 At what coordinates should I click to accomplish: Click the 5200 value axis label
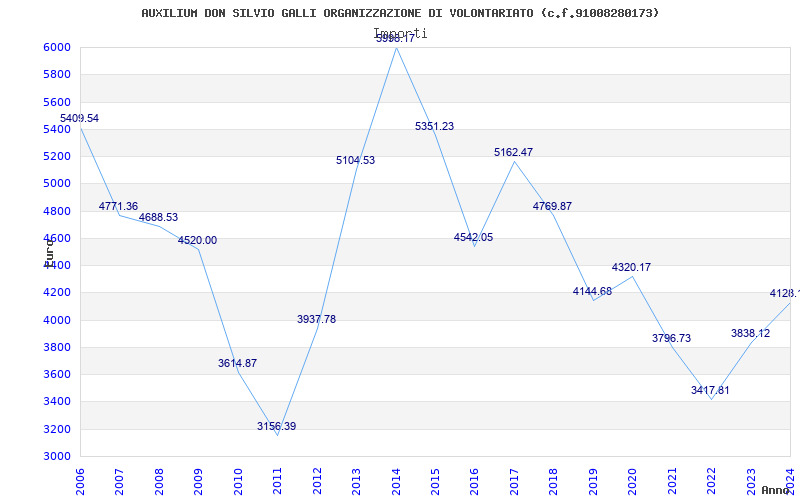pos(57,156)
